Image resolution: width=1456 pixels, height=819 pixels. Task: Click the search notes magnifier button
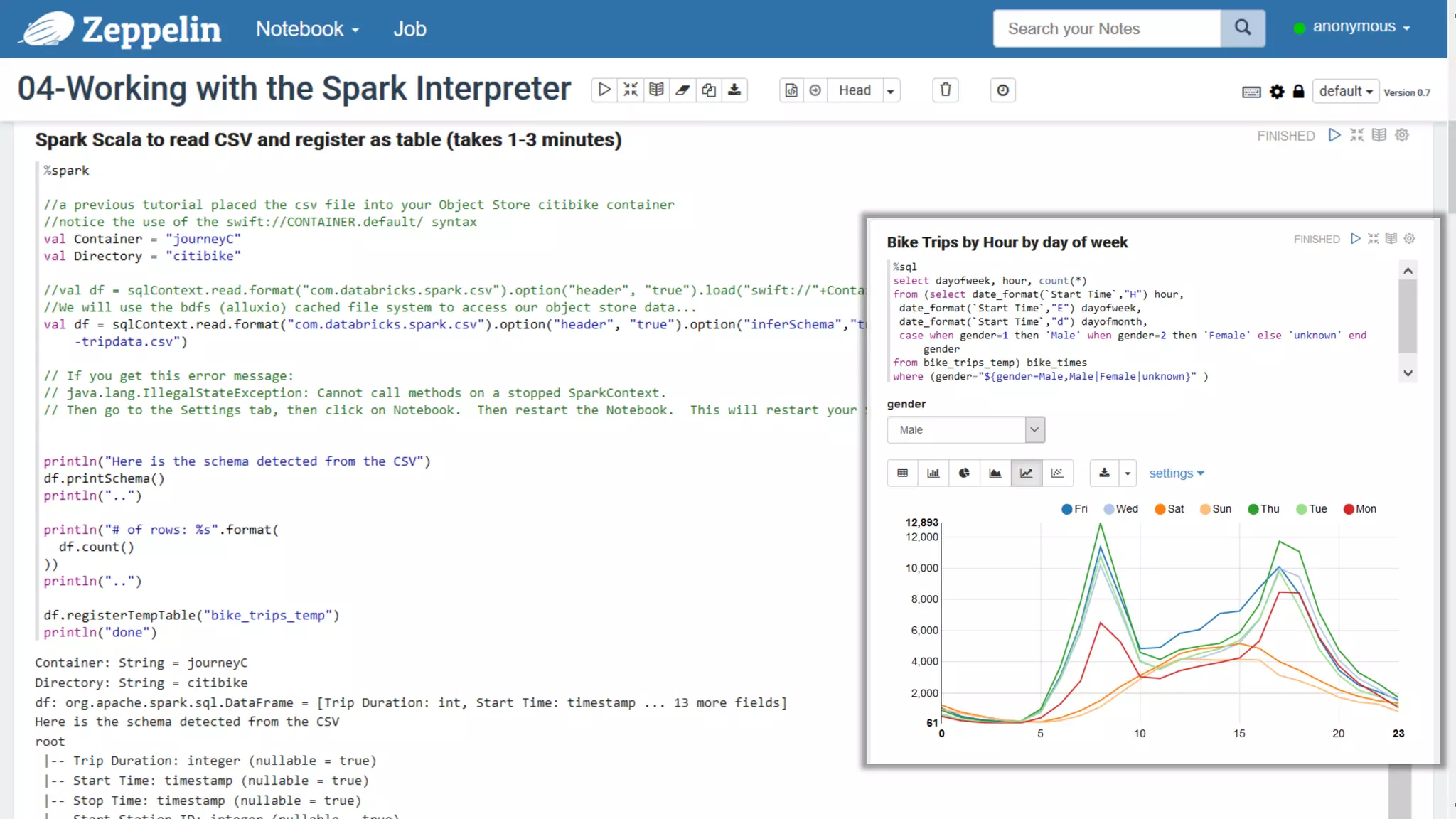[1242, 28]
